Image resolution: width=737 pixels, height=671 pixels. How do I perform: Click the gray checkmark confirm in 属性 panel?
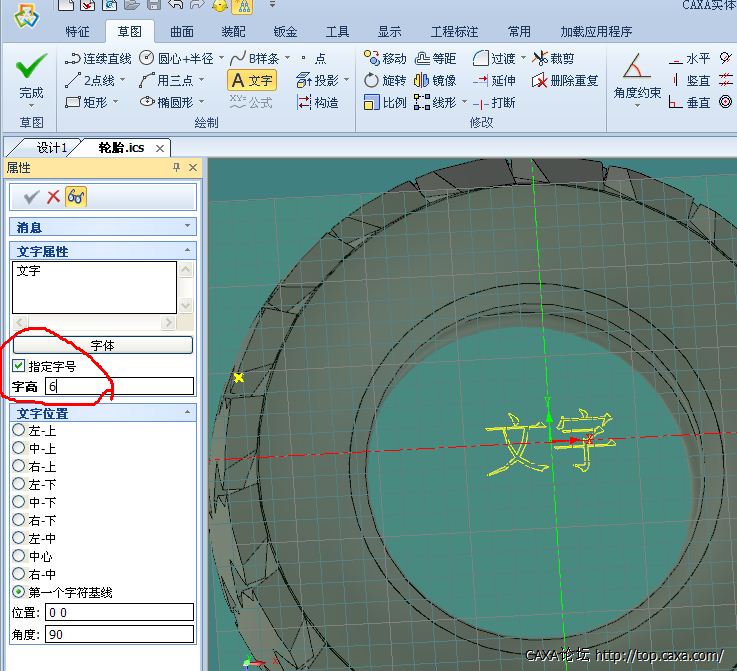click(x=31, y=197)
